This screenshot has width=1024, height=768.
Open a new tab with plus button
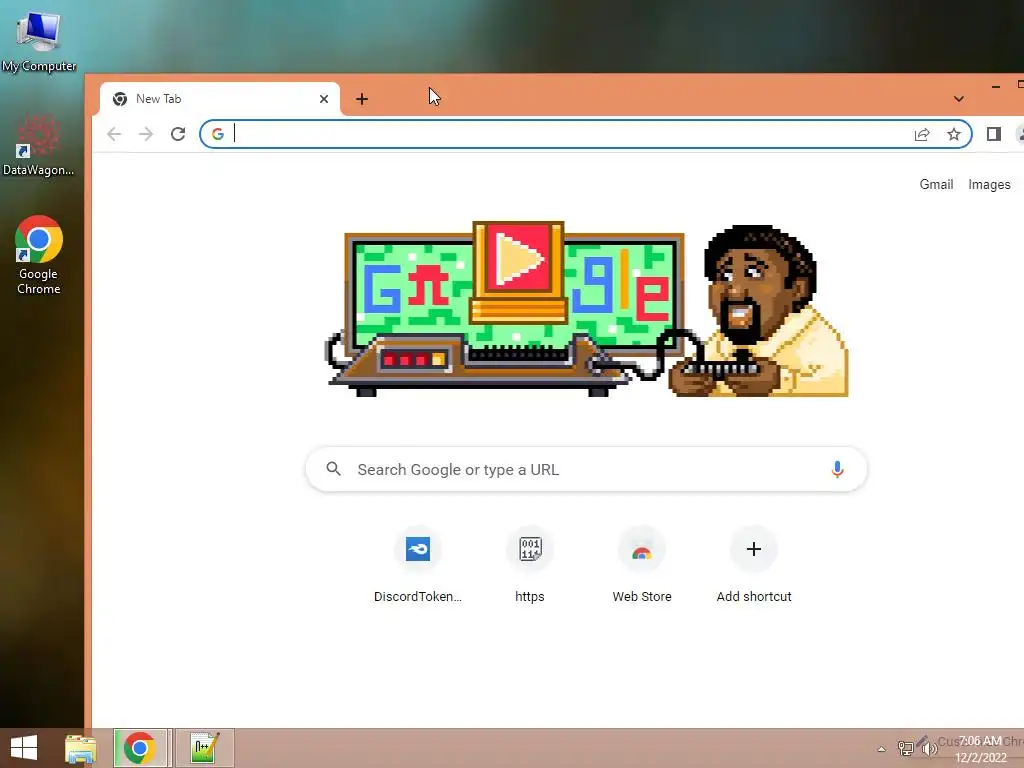[x=362, y=99]
